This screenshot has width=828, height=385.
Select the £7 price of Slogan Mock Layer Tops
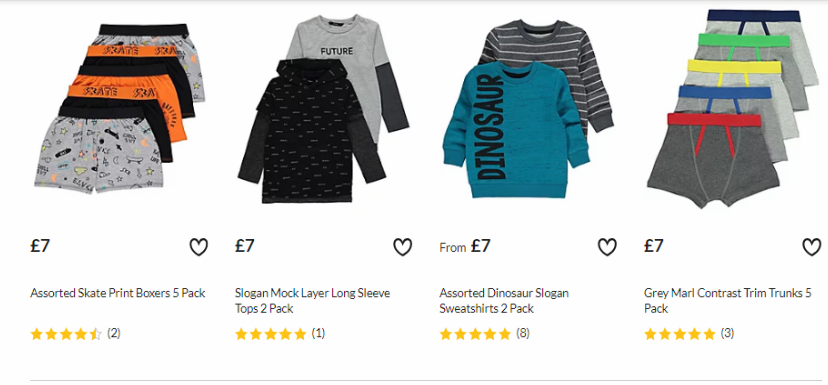pyautogui.click(x=244, y=246)
